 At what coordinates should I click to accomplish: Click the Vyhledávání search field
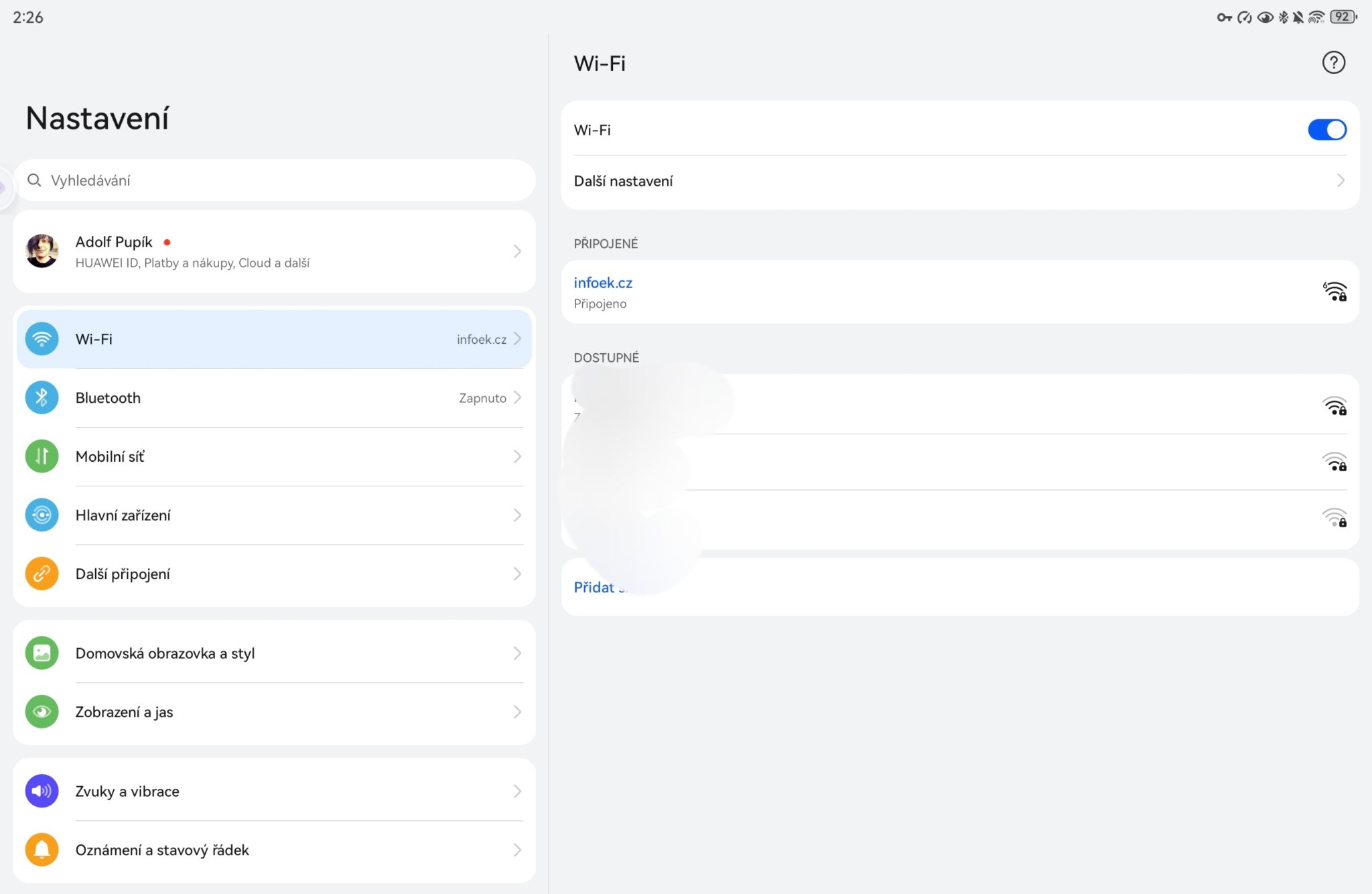tap(275, 180)
